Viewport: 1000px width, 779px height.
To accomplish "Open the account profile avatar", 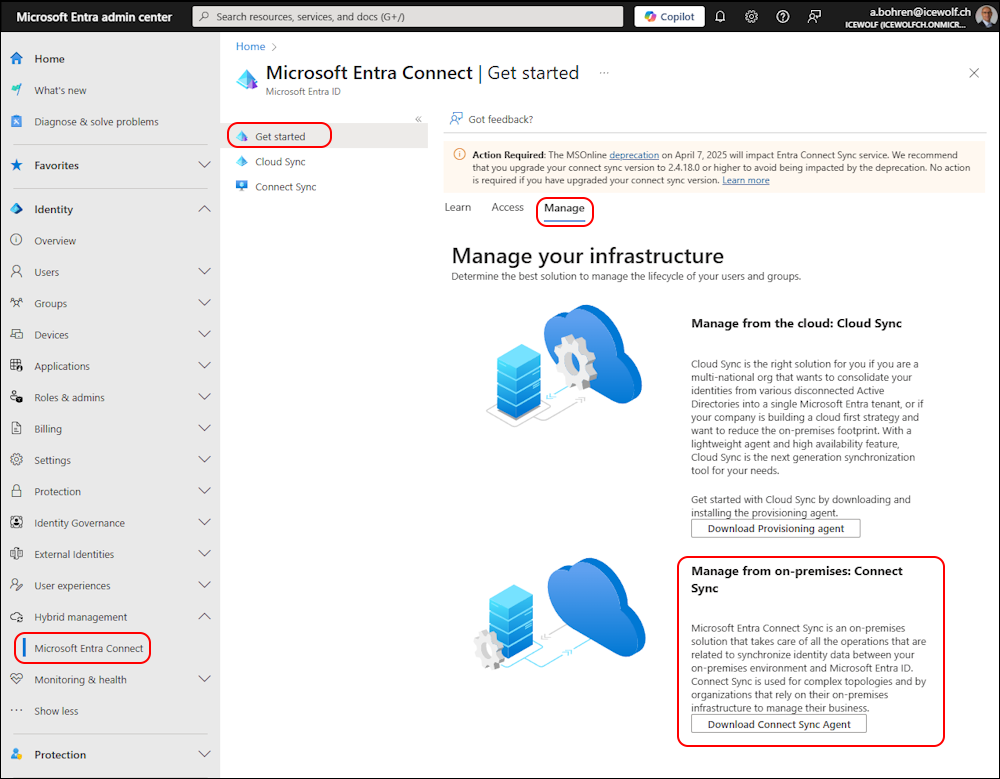I will (986, 17).
